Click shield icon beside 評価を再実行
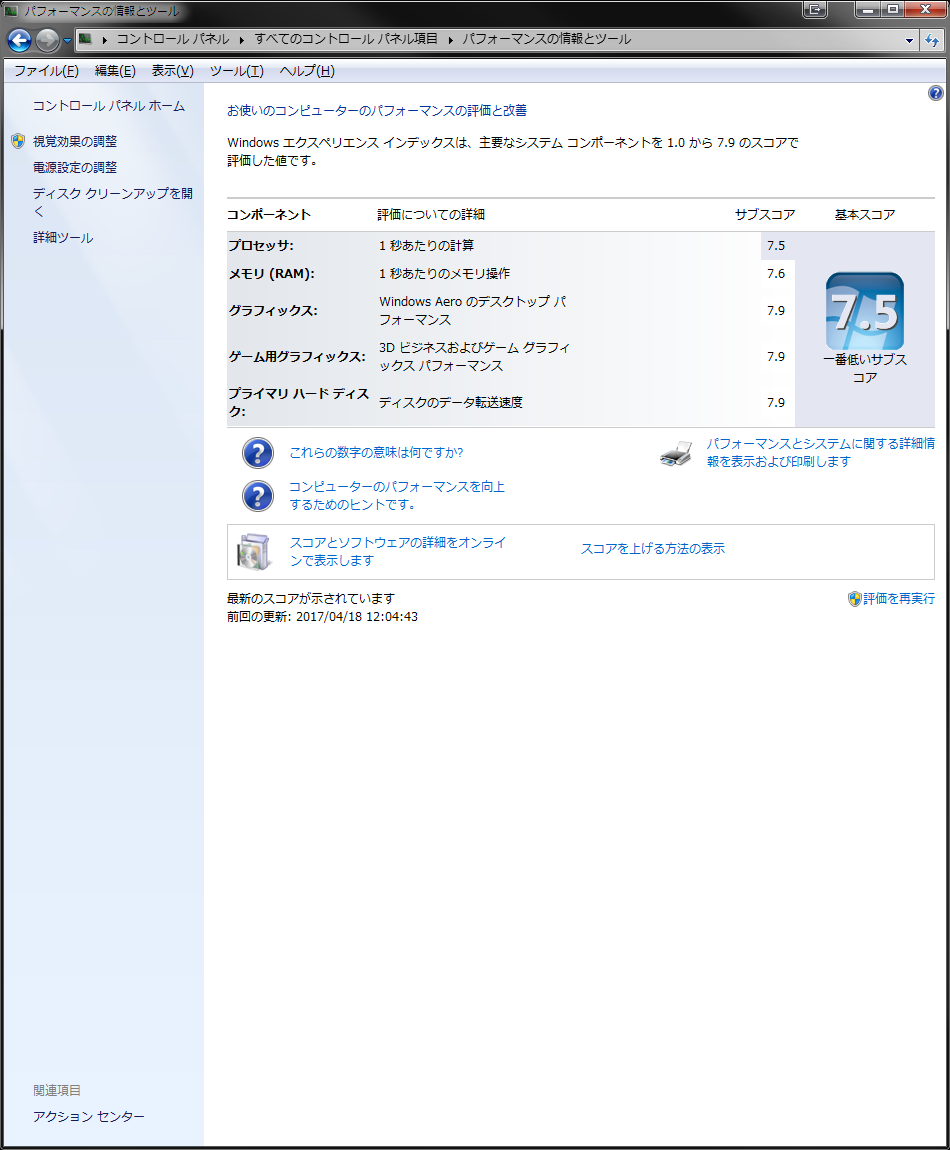Screen dimensions: 950x1150 [854, 599]
